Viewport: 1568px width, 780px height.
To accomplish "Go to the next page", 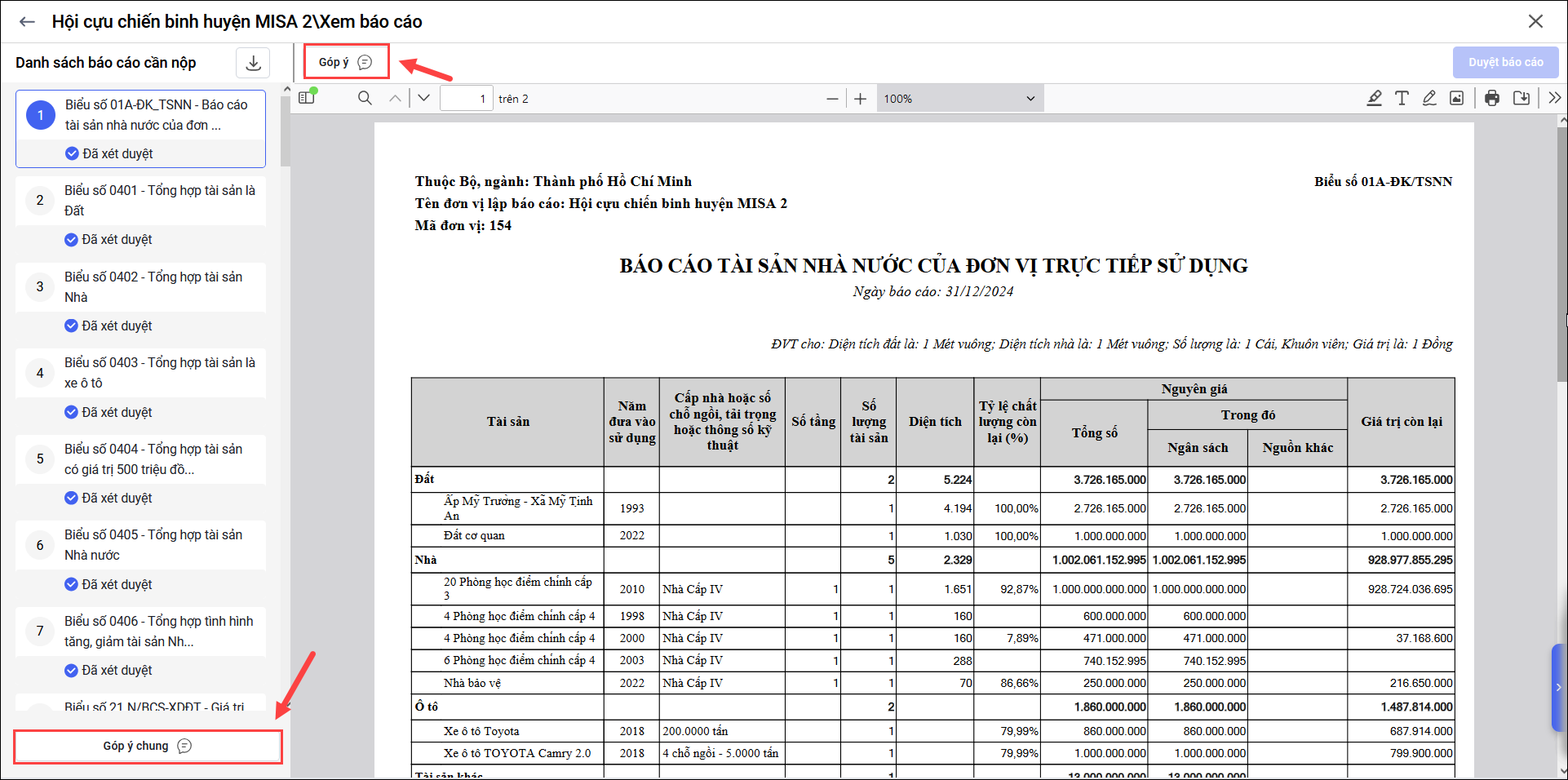I will [x=424, y=98].
